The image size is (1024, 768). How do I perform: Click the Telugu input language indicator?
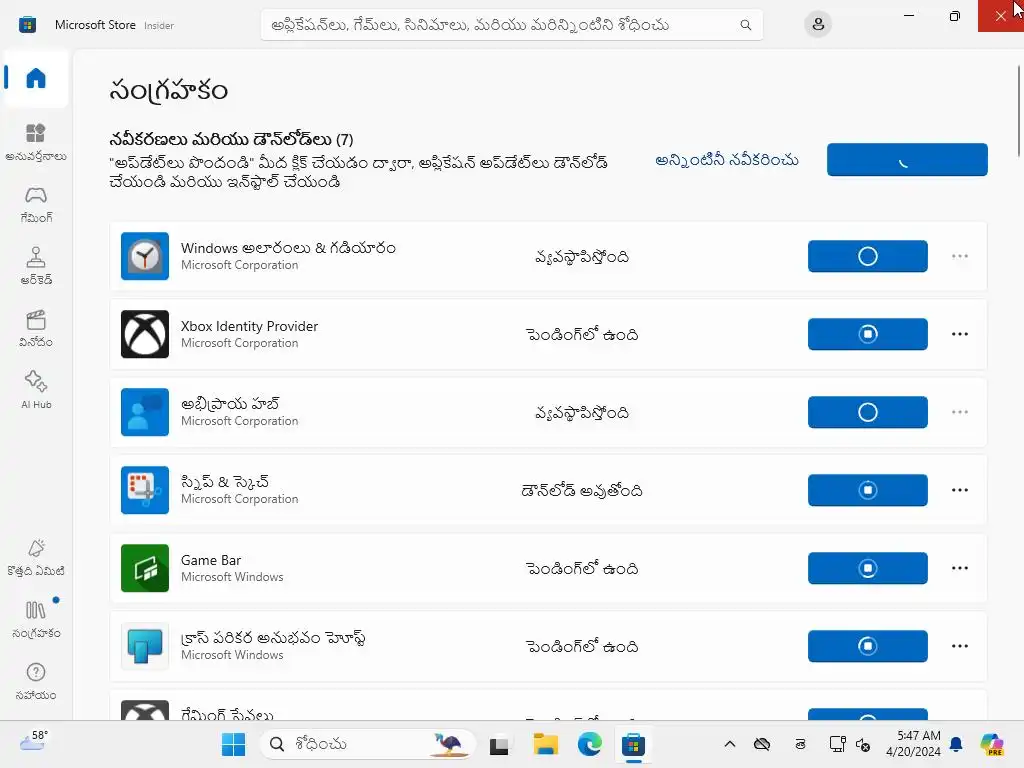801,744
